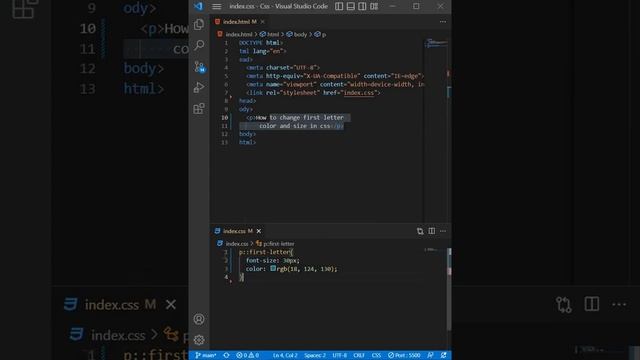Open the Customize Layout icon
This screenshot has width=640, height=360.
click(374, 6)
